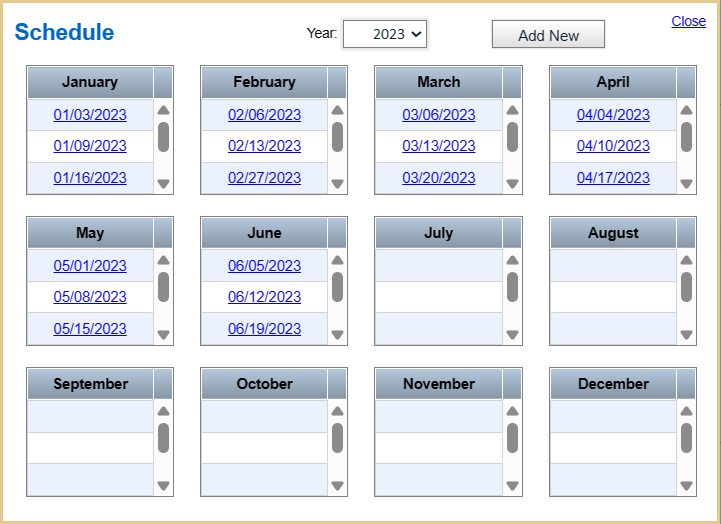Click the scroll down arrow in January list
Image resolution: width=721 pixels, height=524 pixels.
coord(163,183)
